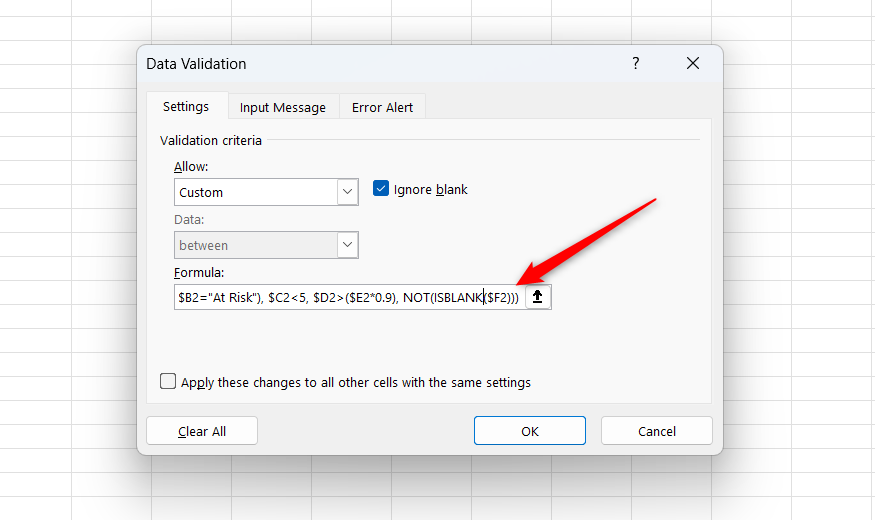The width and height of the screenshot is (875, 520).
Task: Click the Validation criteria heading
Action: (x=211, y=140)
